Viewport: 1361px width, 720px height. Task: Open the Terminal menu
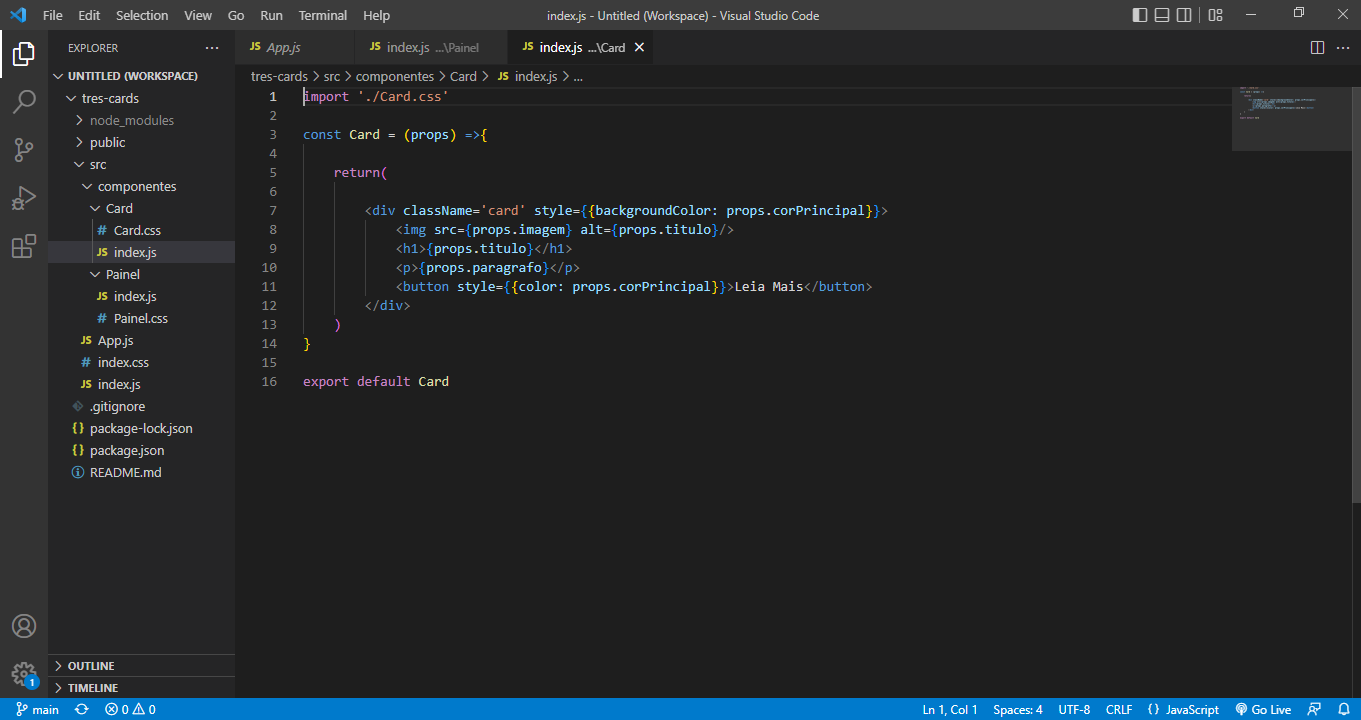click(322, 15)
